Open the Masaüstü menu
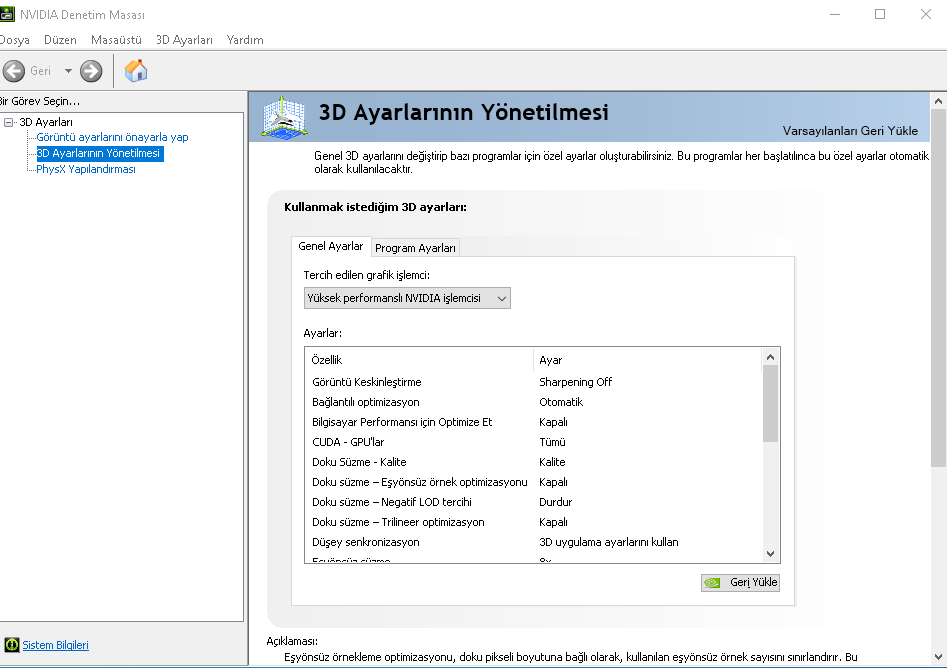The height and width of the screenshot is (668, 947). click(x=116, y=40)
